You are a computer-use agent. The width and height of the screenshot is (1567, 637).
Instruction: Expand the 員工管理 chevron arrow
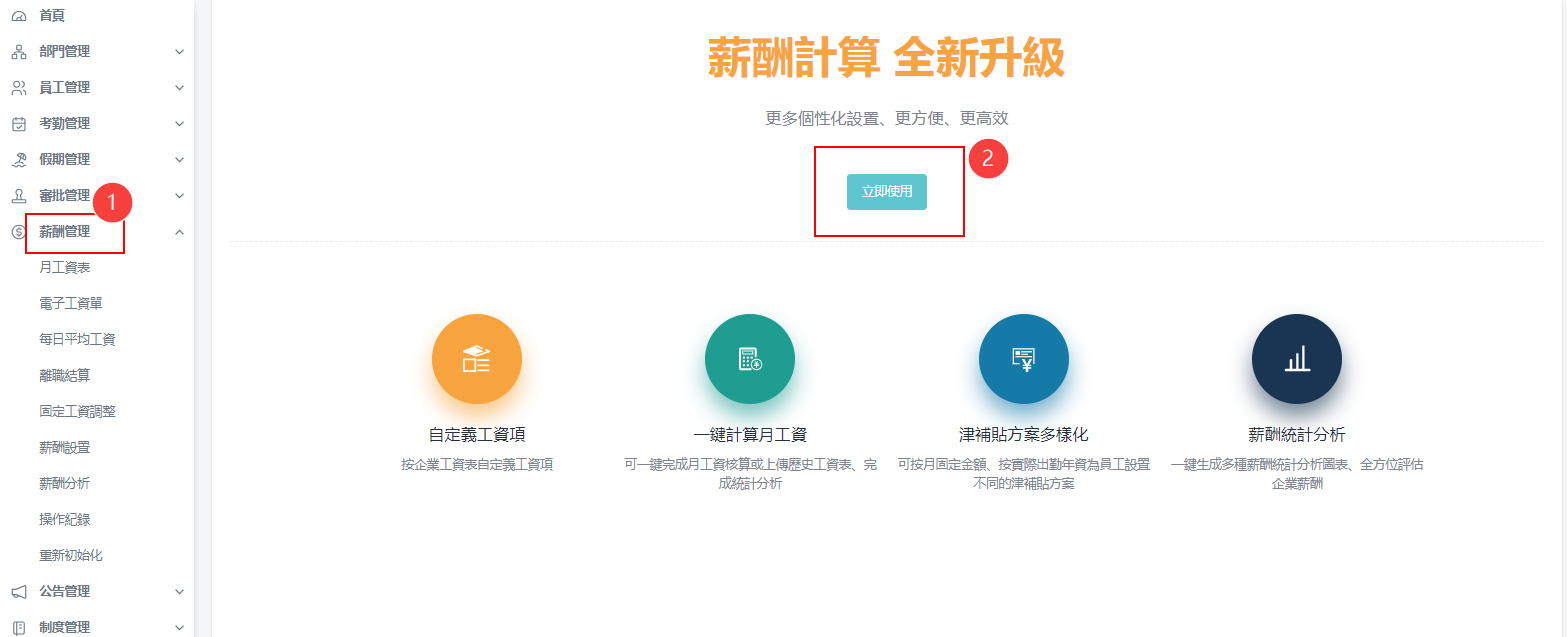coord(179,88)
